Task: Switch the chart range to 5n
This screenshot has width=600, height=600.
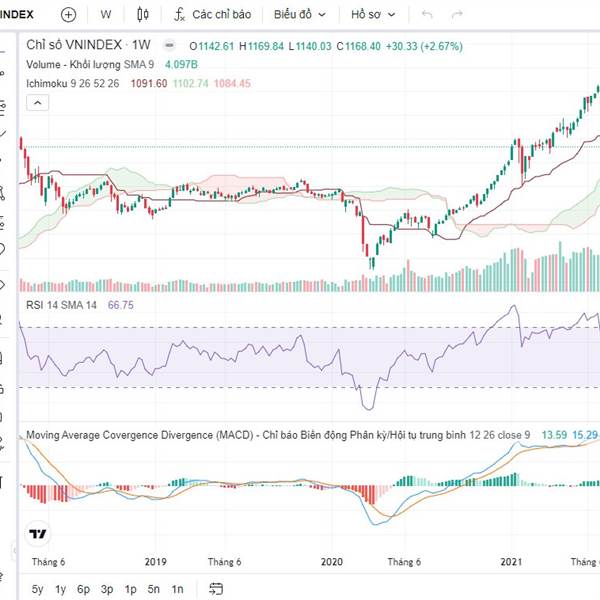Action: (154, 589)
